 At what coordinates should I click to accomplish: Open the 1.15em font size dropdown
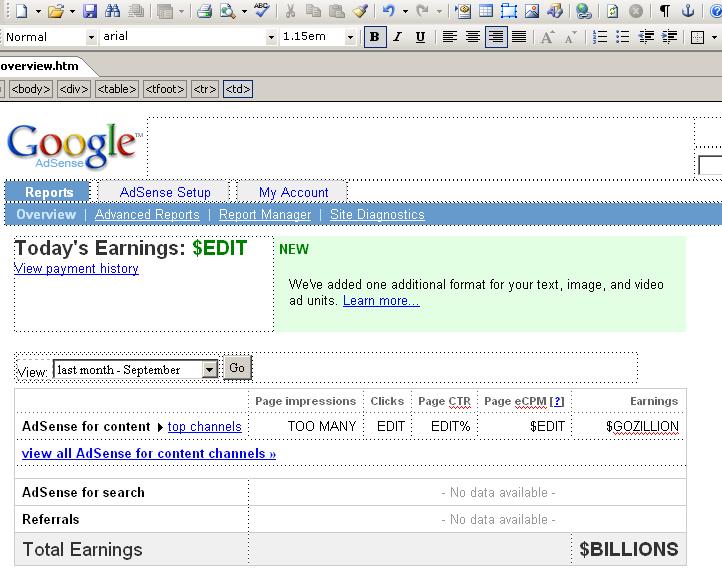pos(350,37)
